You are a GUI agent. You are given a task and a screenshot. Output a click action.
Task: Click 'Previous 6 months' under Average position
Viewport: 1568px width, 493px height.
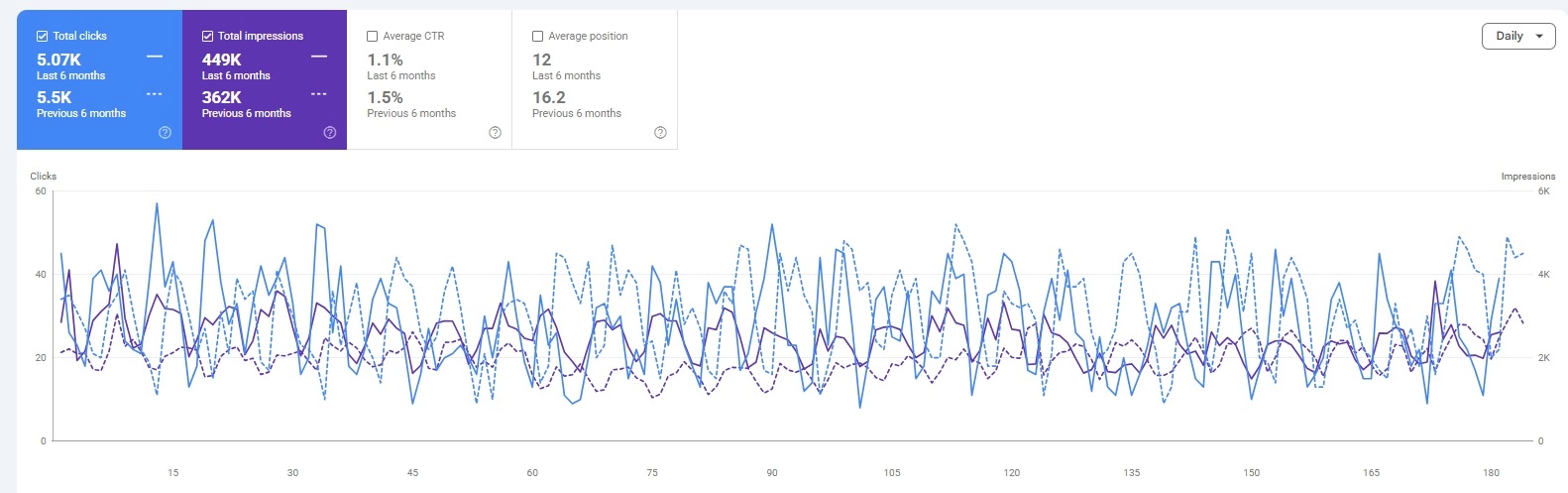(x=577, y=113)
